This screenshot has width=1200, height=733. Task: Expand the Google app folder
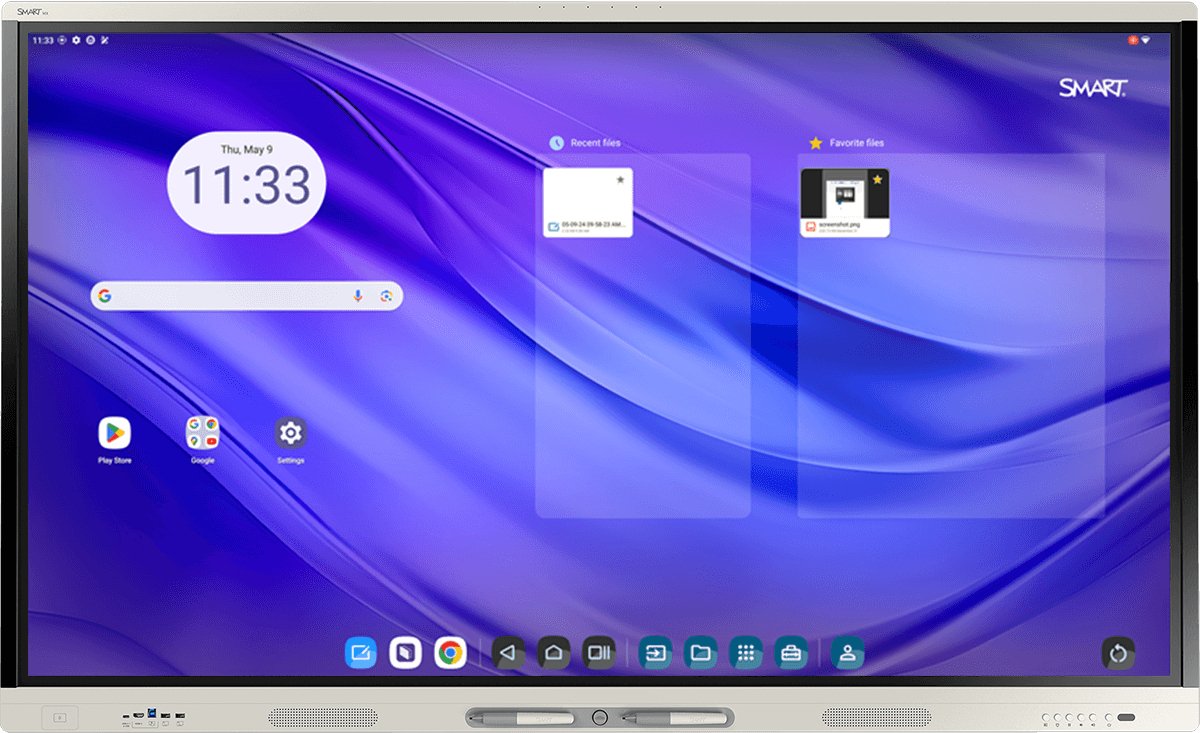(201, 433)
